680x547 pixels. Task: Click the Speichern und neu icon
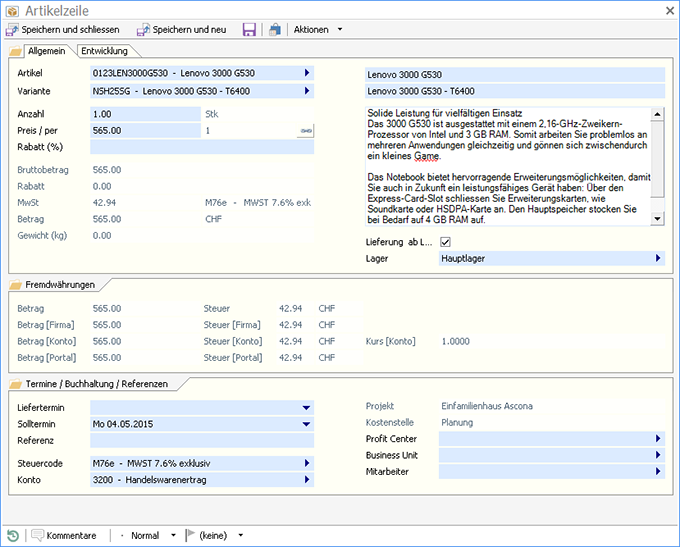point(143,29)
